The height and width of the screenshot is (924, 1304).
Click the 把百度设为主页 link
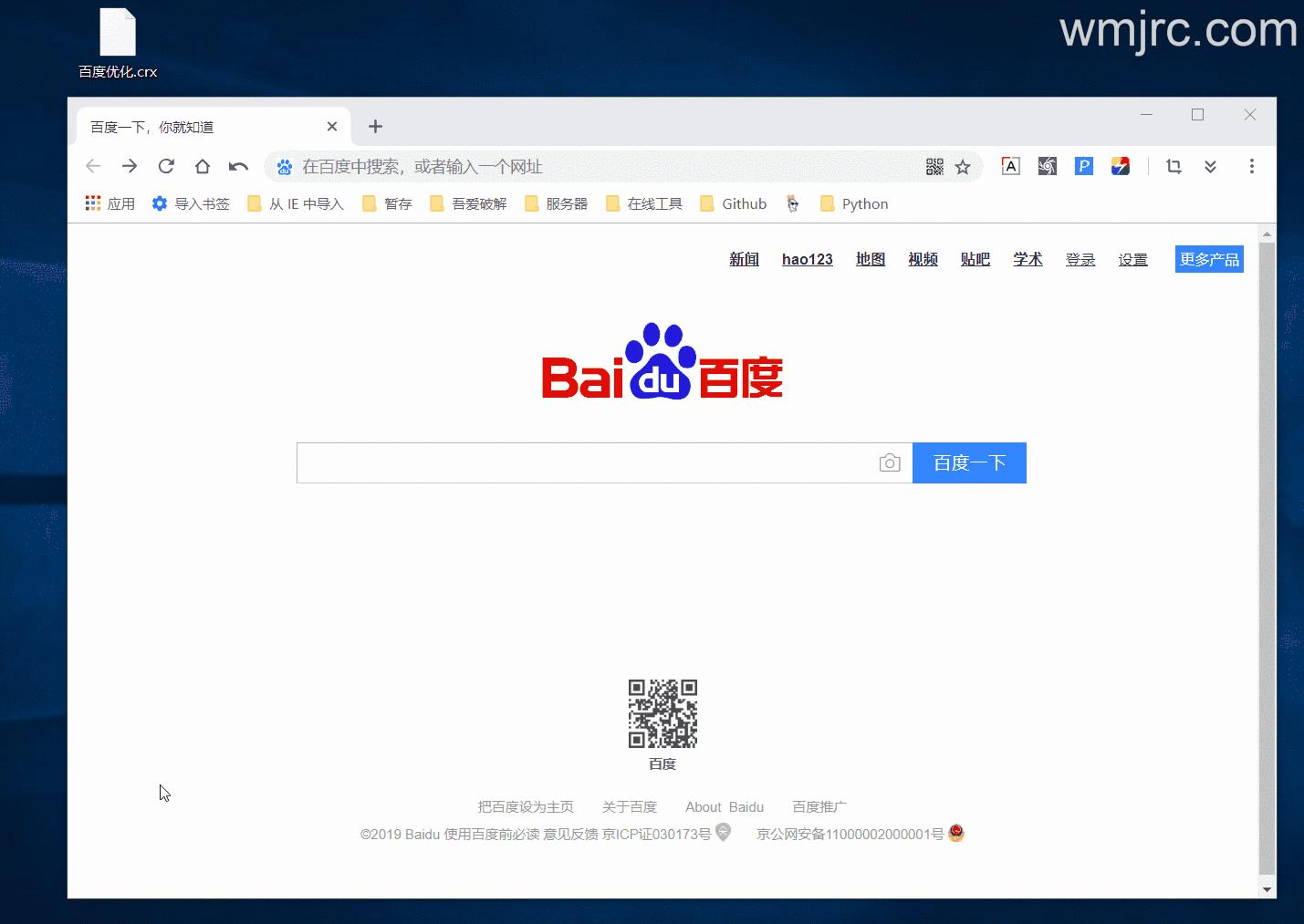pos(526,806)
